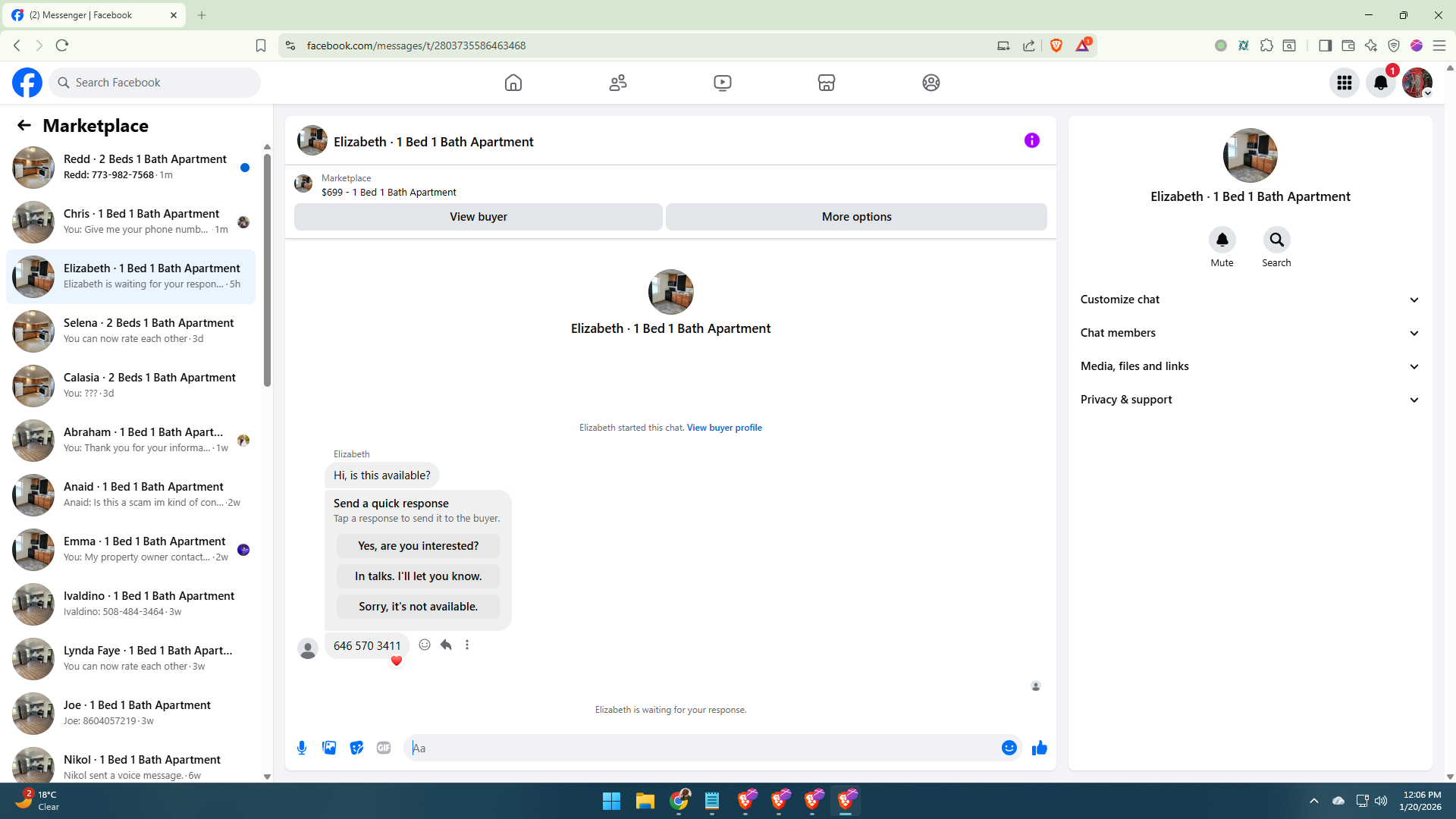This screenshot has width=1456, height=819.
Task: Click the browser address bar URL
Action: point(416,45)
